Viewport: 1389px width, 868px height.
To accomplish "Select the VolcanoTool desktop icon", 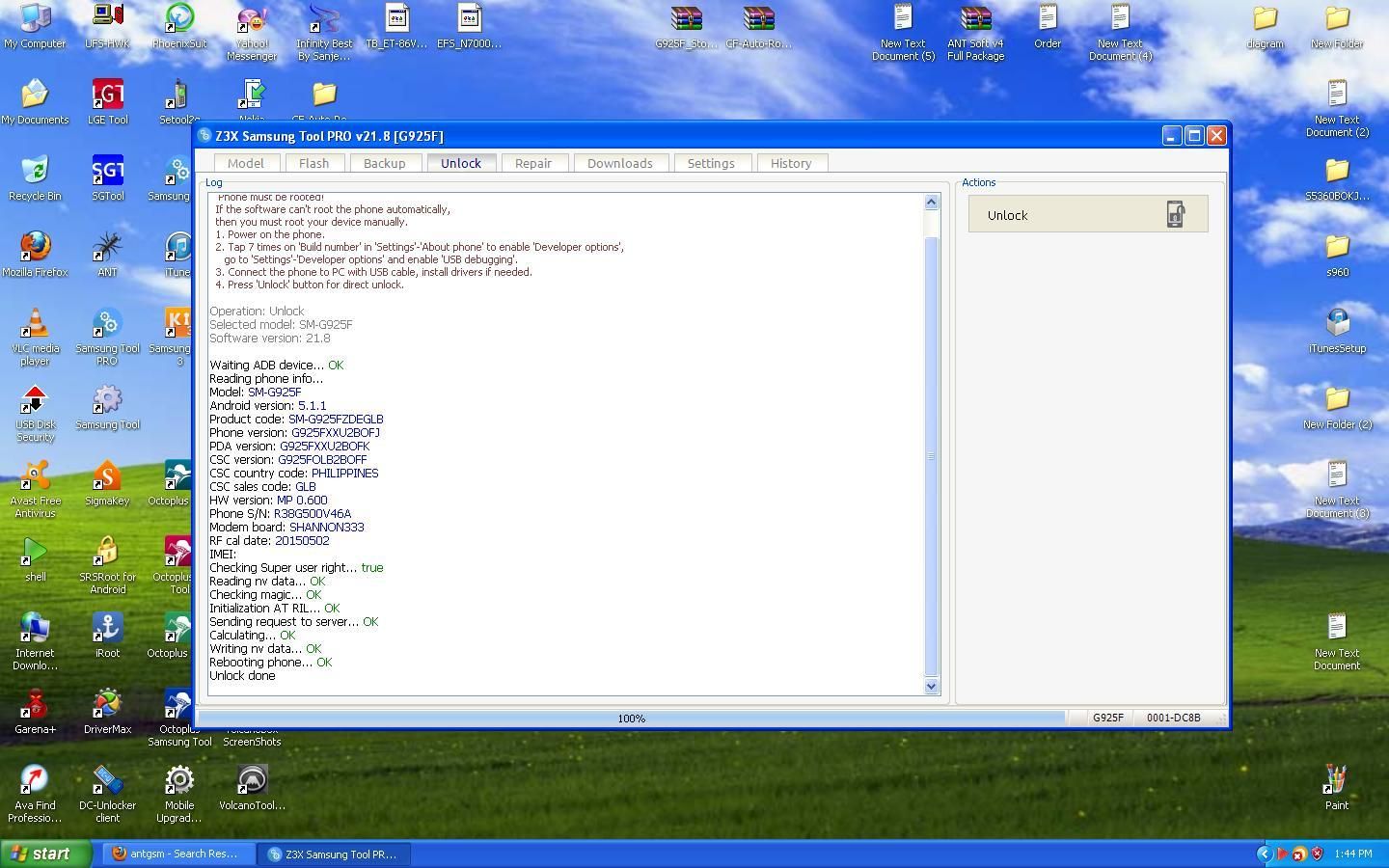I will pyautogui.click(x=252, y=781).
